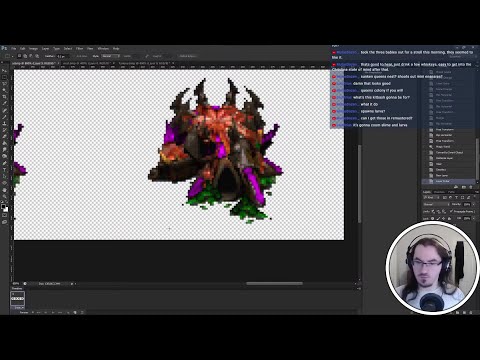Open the Layer menu
The height and width of the screenshot is (360, 480).
click(x=45, y=49)
